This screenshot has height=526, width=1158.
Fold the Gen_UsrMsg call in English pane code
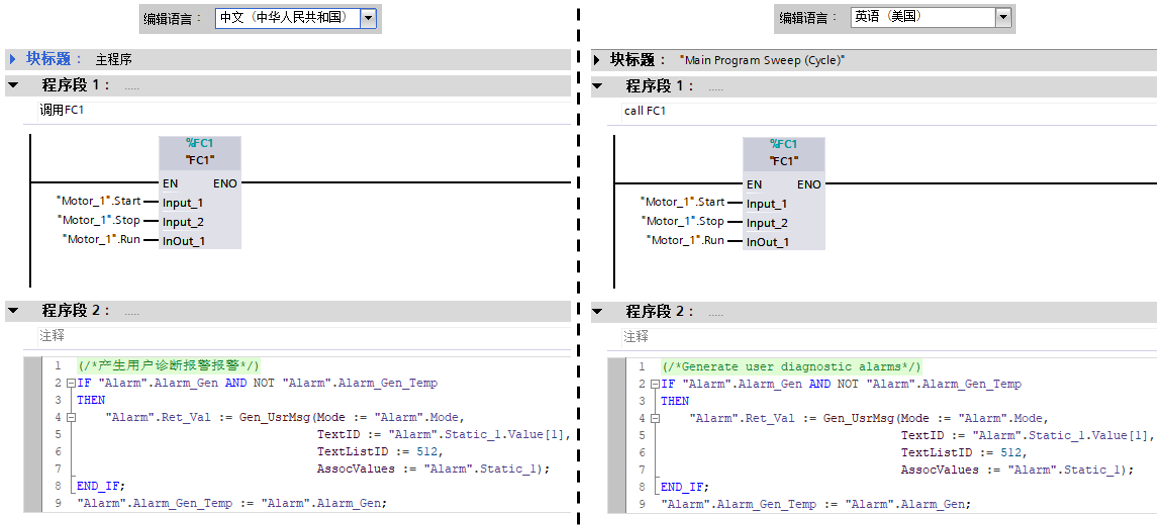tap(655, 418)
